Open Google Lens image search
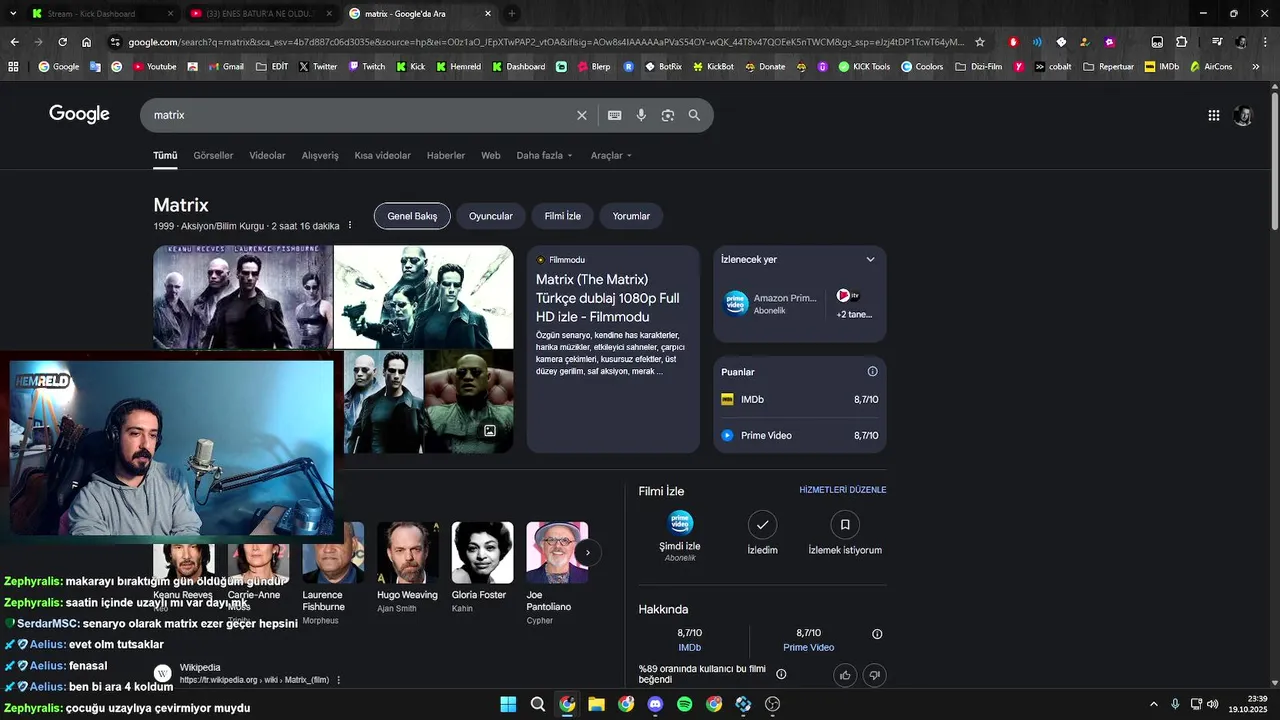The width and height of the screenshot is (1280, 720). pos(668,115)
